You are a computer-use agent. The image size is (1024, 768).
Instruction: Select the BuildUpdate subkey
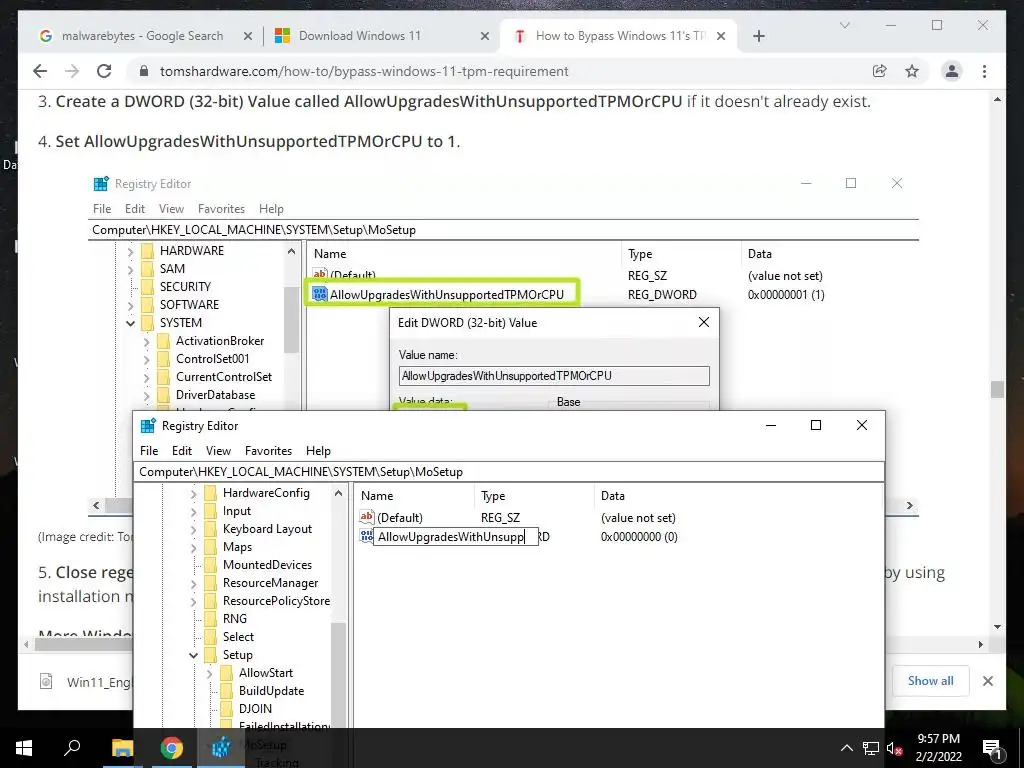click(271, 690)
